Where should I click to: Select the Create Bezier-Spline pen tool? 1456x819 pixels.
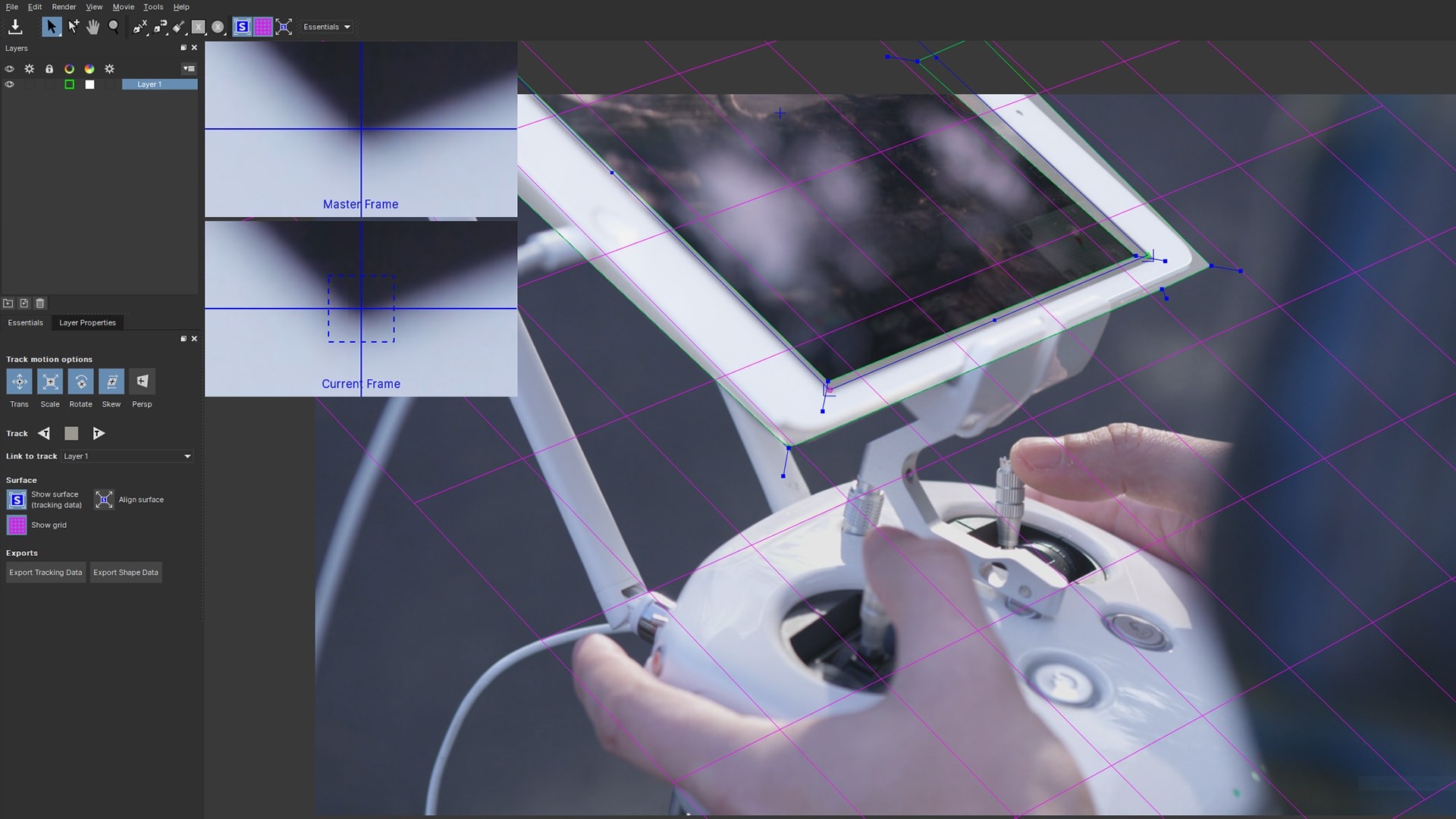160,27
